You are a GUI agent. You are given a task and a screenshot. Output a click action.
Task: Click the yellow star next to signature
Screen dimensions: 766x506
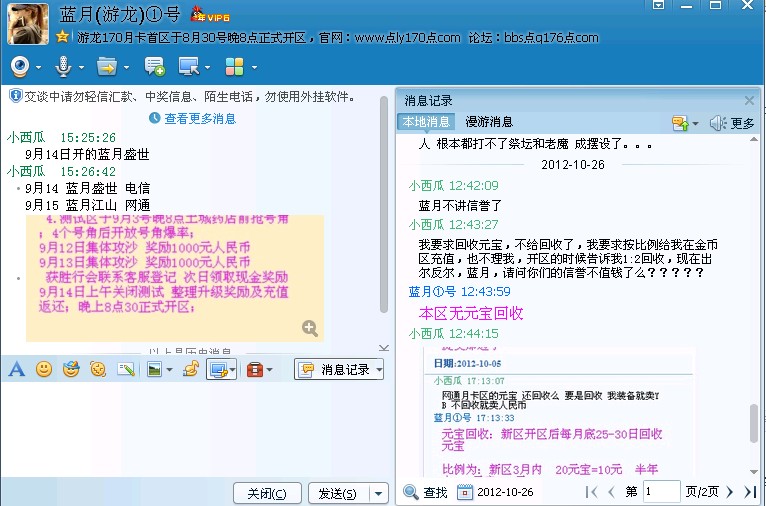pyautogui.click(x=63, y=37)
